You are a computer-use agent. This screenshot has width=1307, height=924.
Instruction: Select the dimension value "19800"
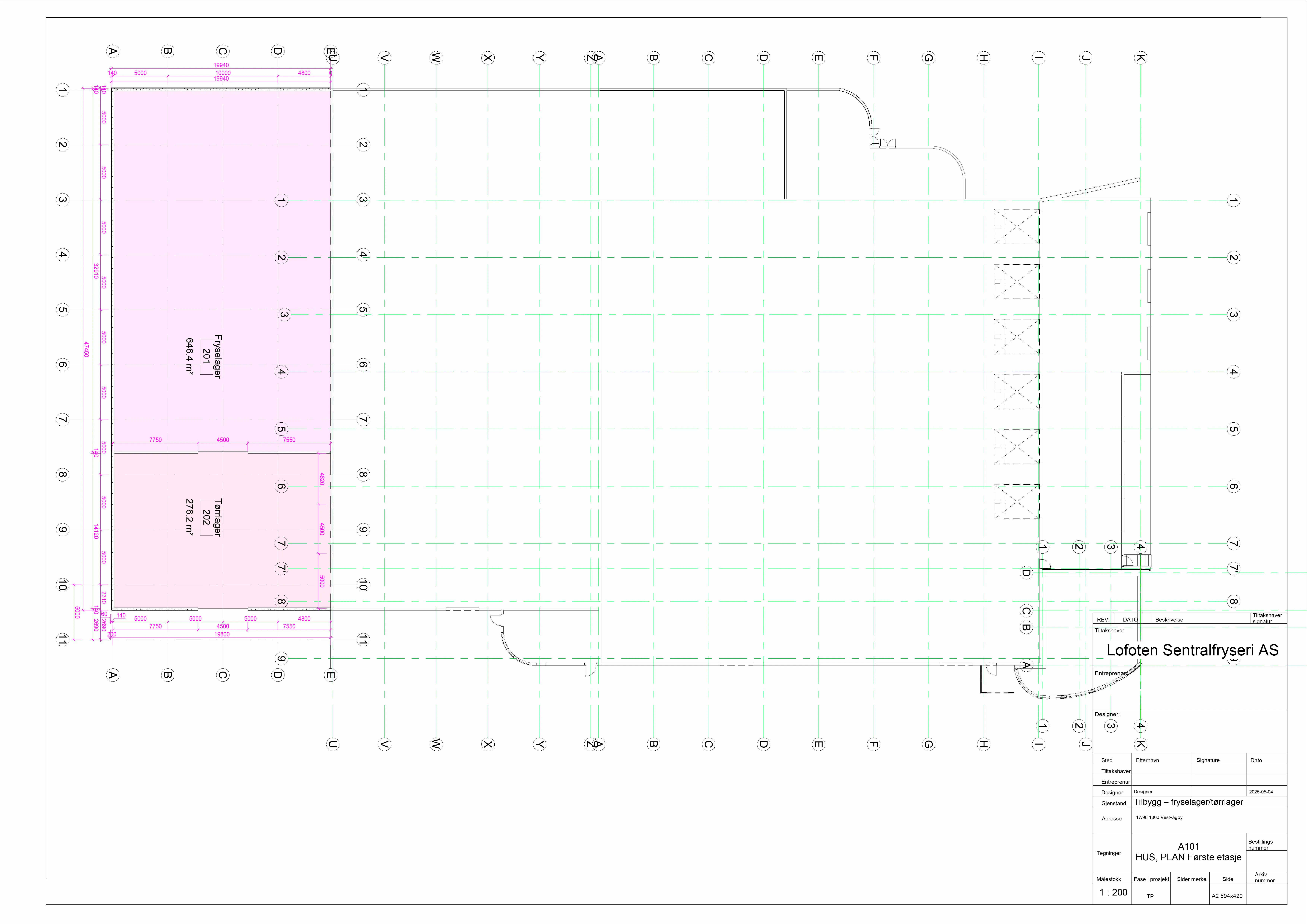point(222,634)
